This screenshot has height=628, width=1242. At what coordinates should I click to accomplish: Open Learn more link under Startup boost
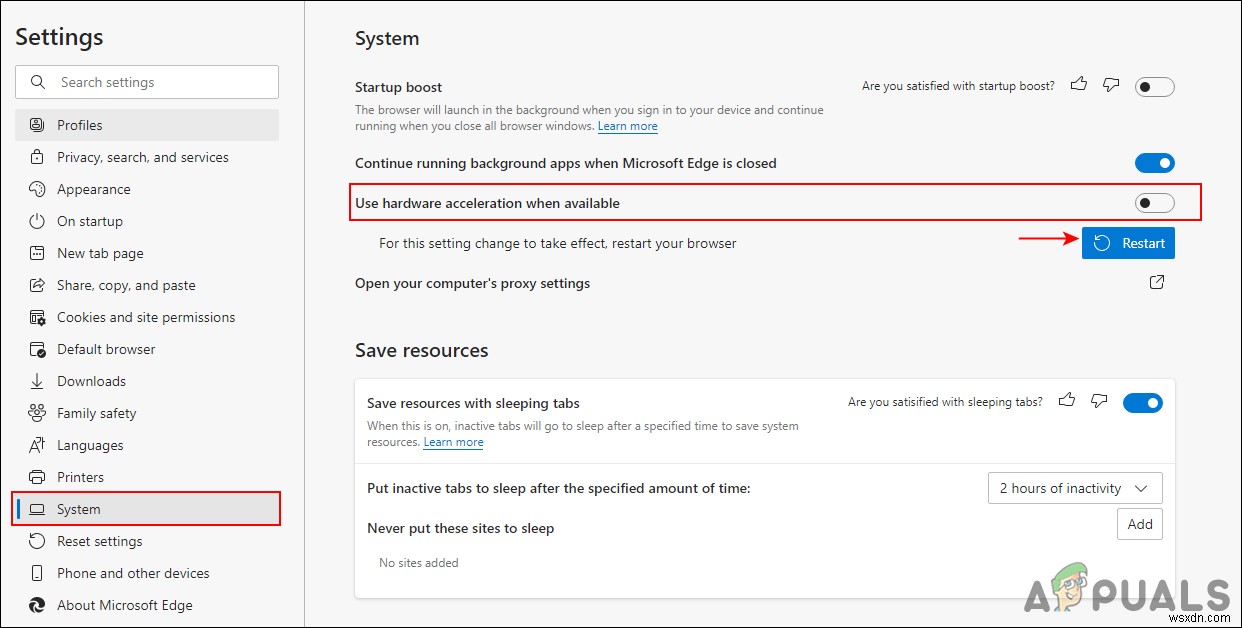627,127
